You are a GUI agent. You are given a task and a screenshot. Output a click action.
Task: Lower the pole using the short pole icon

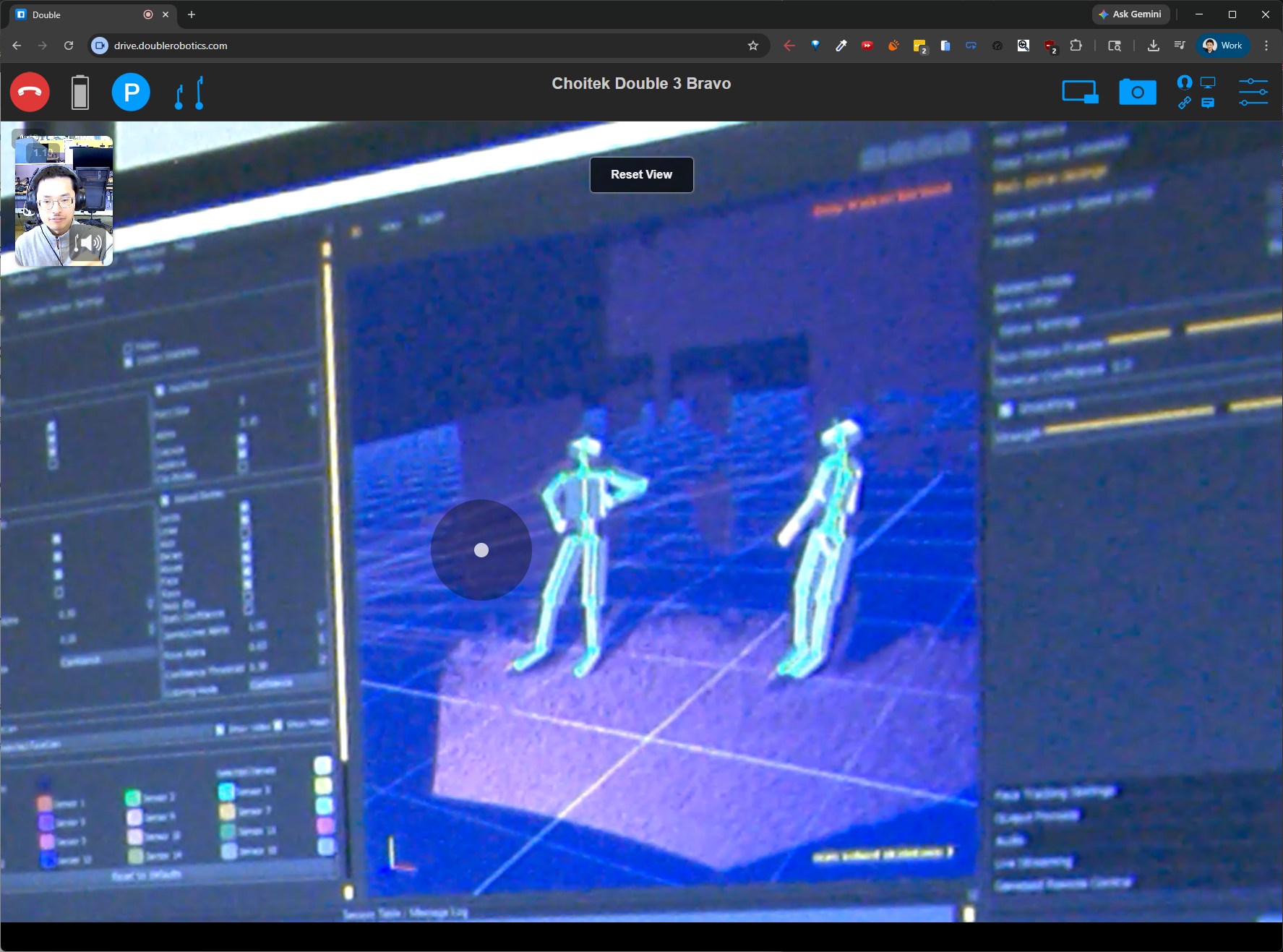[179, 98]
